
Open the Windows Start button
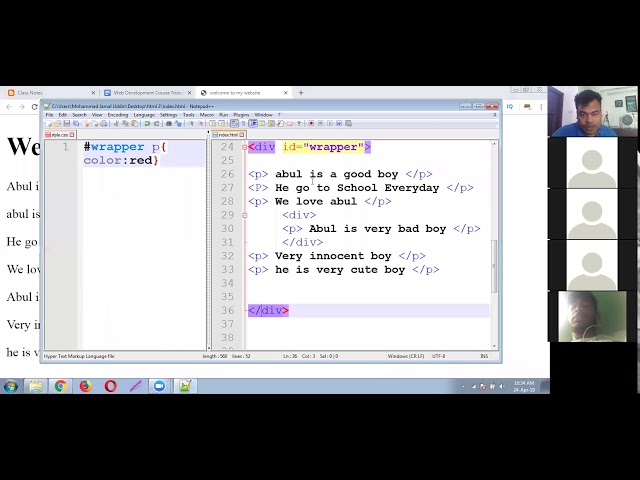coord(11,386)
